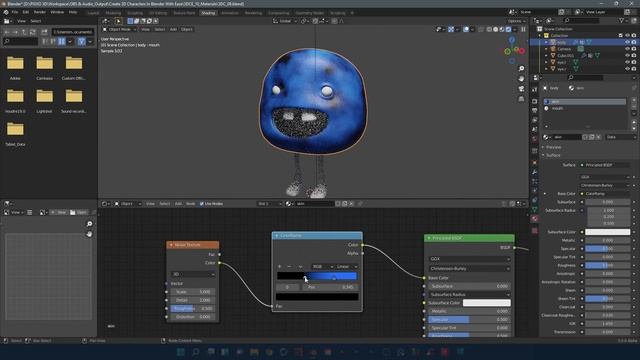Switch to solid viewport shading
The width and height of the screenshot is (640, 360).
click(496, 29)
